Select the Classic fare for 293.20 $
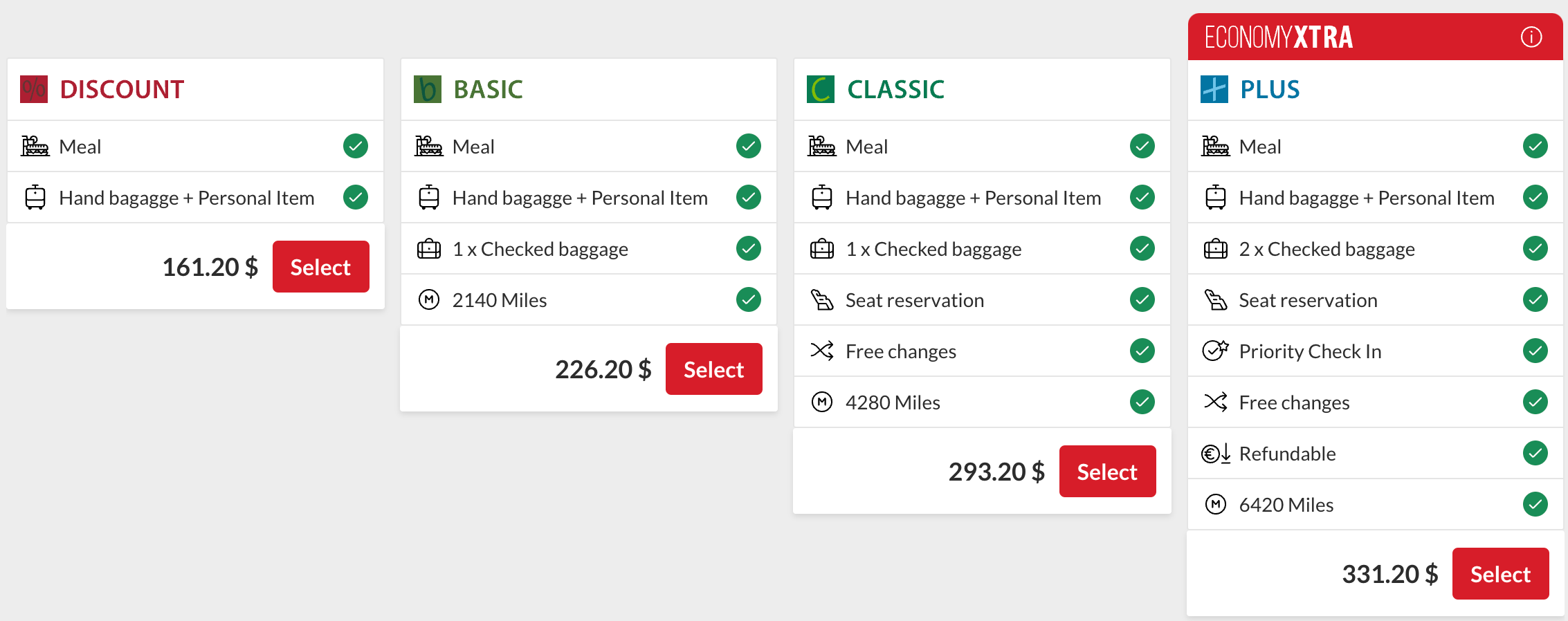This screenshot has height=621, width=1568. 1107,472
